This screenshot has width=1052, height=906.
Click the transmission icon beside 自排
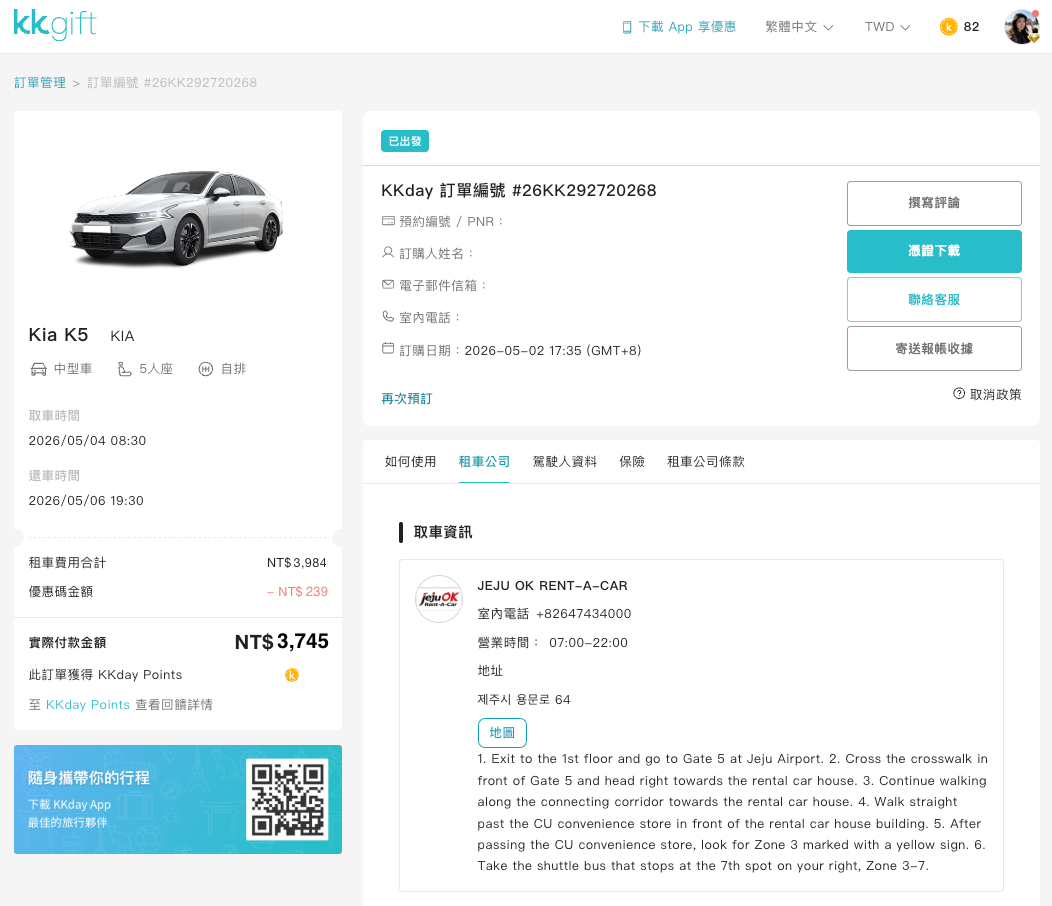(x=205, y=369)
